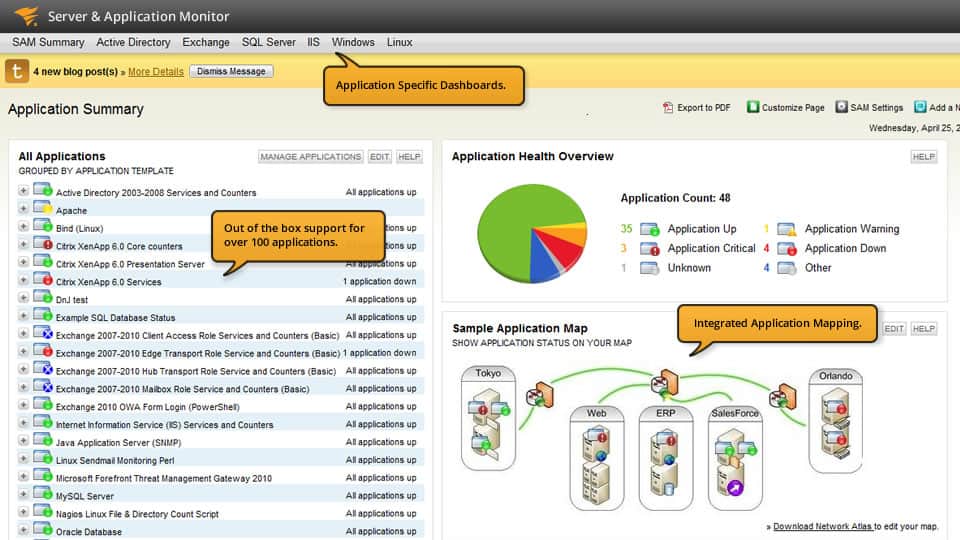960x540 pixels.
Task: Click the Citrix XenApp Core counters icon
Action: pos(43,244)
